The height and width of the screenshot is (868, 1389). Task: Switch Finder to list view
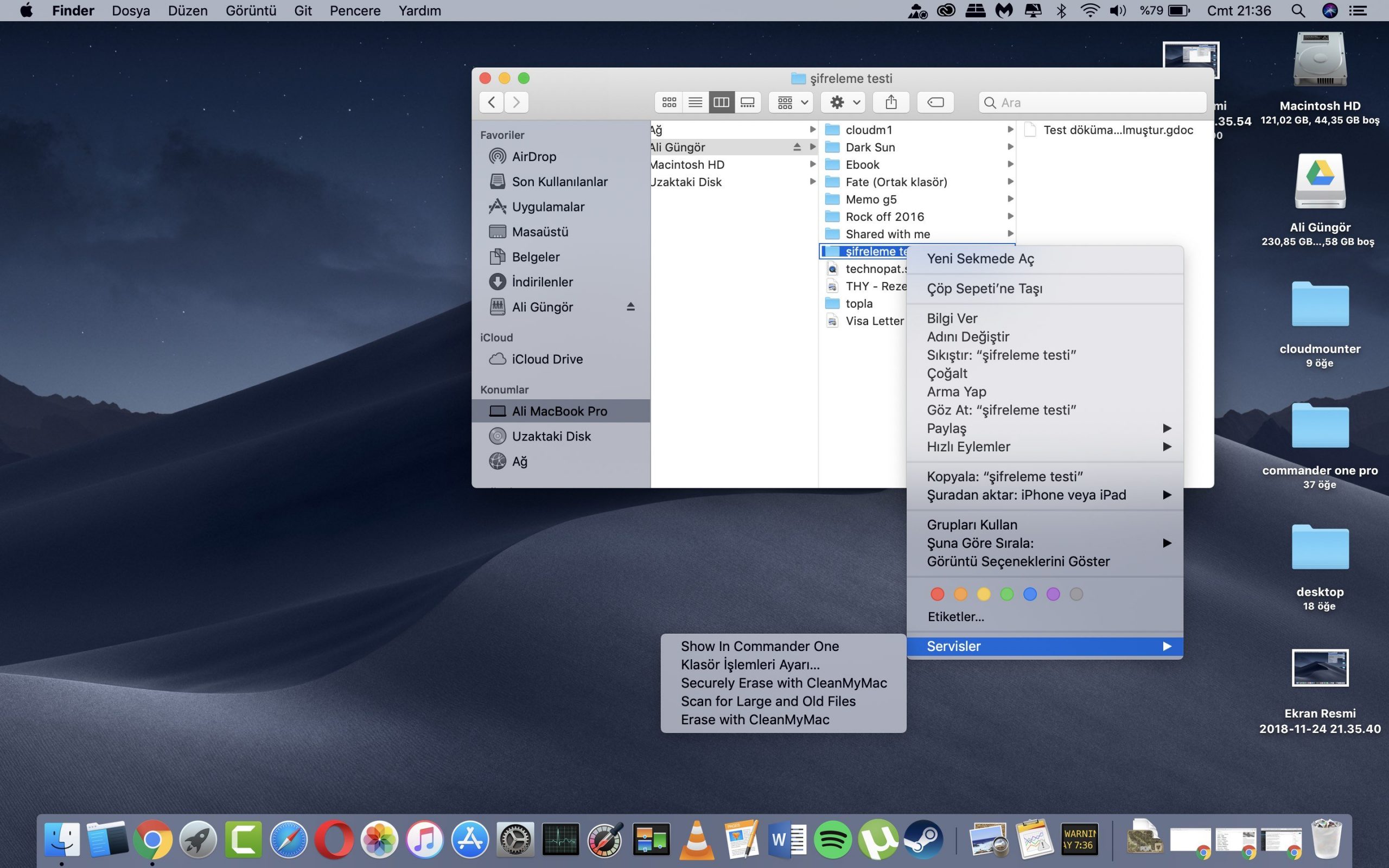pos(695,102)
